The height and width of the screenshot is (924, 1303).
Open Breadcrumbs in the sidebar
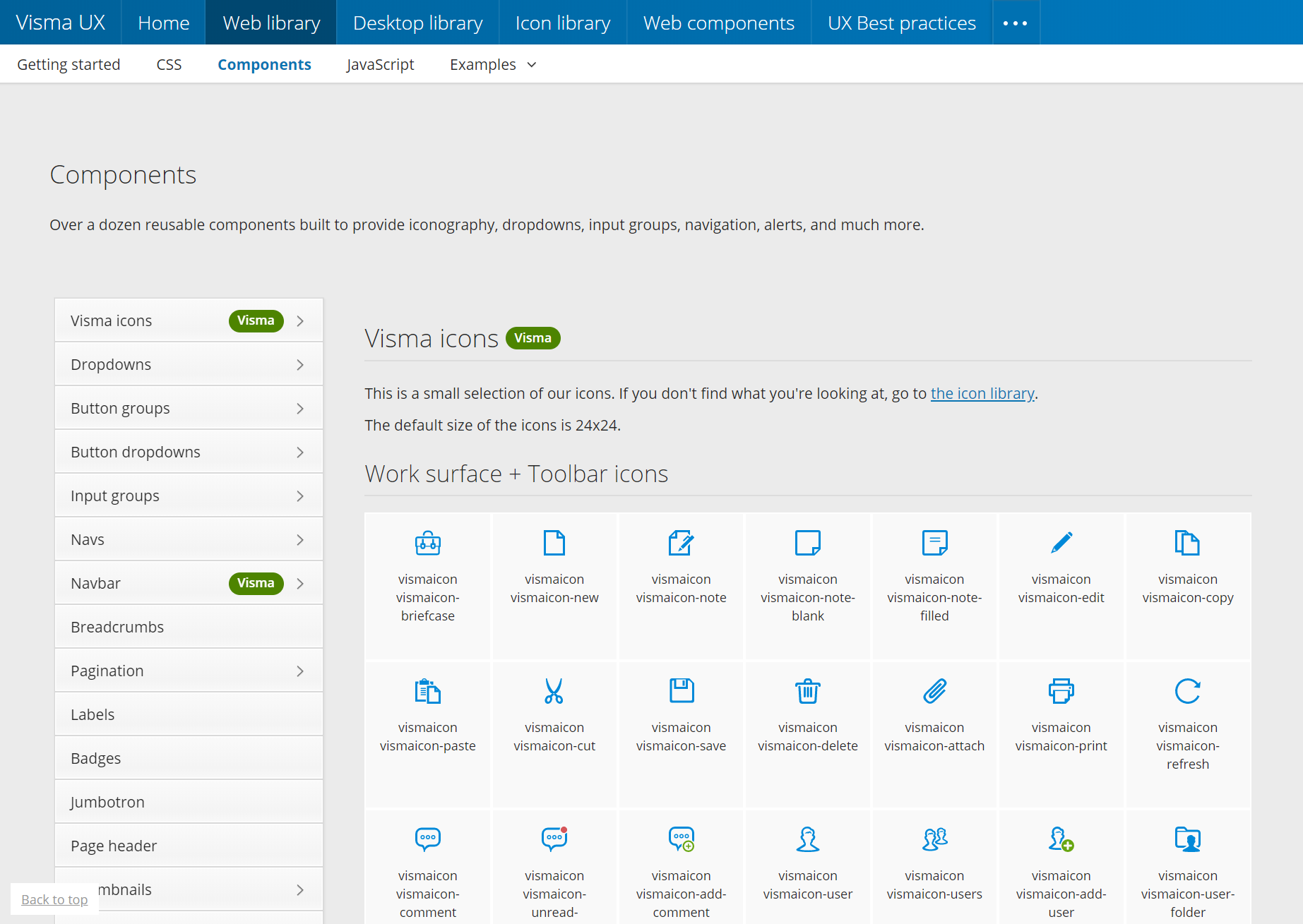(x=189, y=627)
